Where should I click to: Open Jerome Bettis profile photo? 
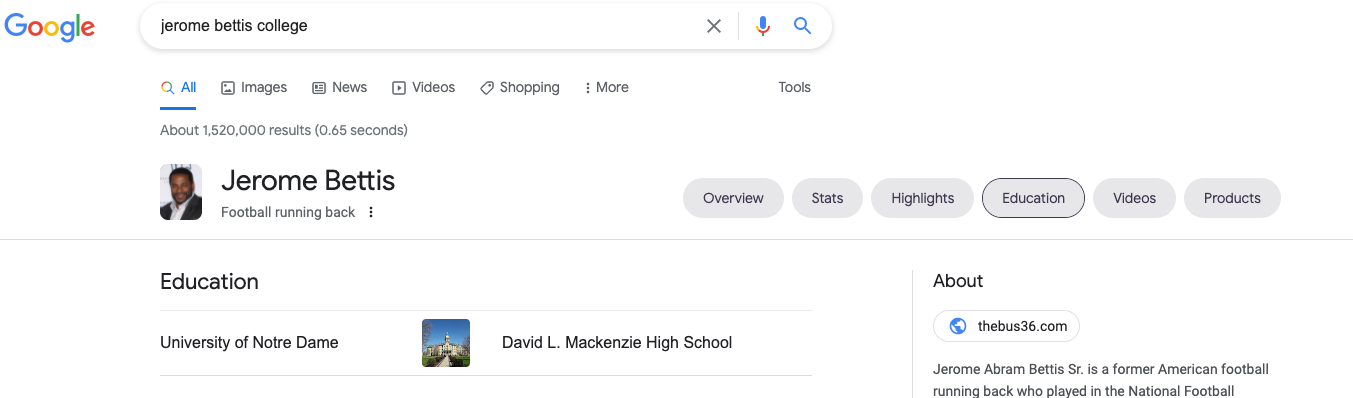pos(181,192)
